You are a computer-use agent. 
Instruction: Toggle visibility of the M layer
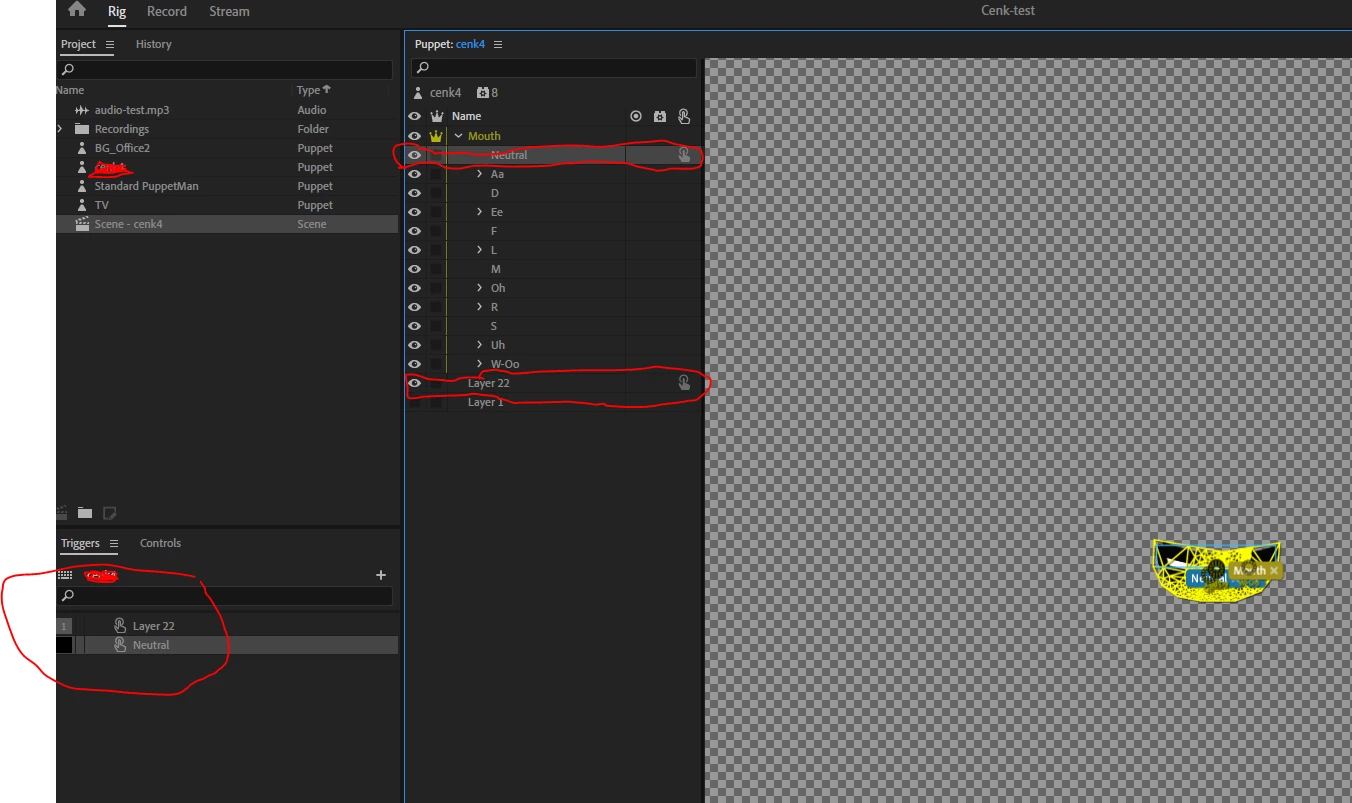(x=415, y=269)
